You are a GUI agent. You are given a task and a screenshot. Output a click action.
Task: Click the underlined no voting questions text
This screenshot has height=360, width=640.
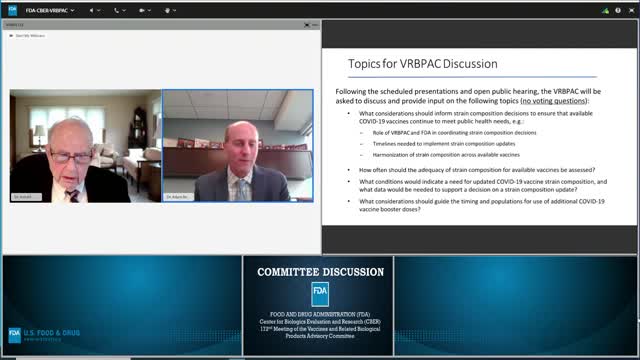[553, 101]
